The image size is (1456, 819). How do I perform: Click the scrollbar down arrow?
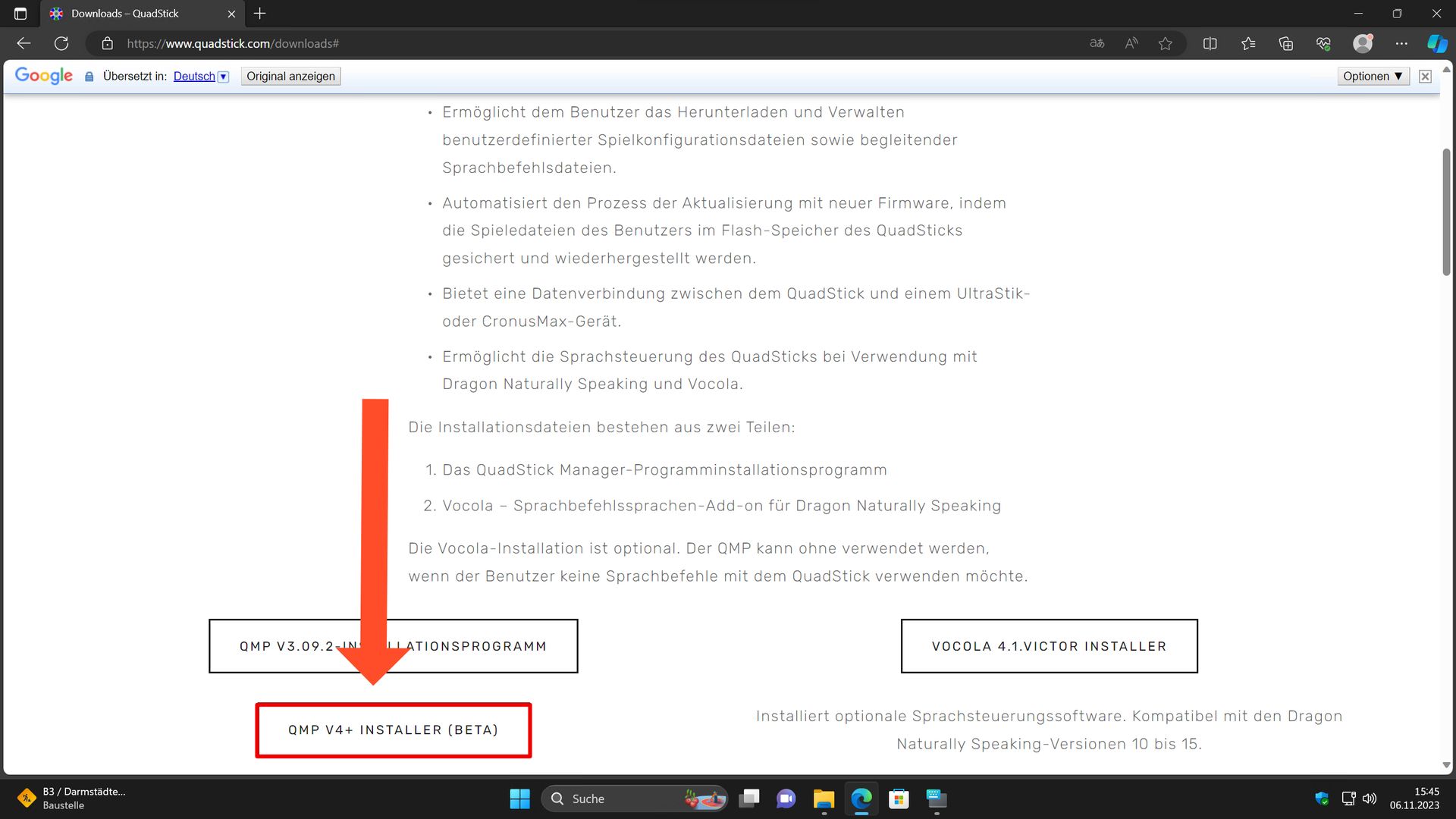(1446, 765)
